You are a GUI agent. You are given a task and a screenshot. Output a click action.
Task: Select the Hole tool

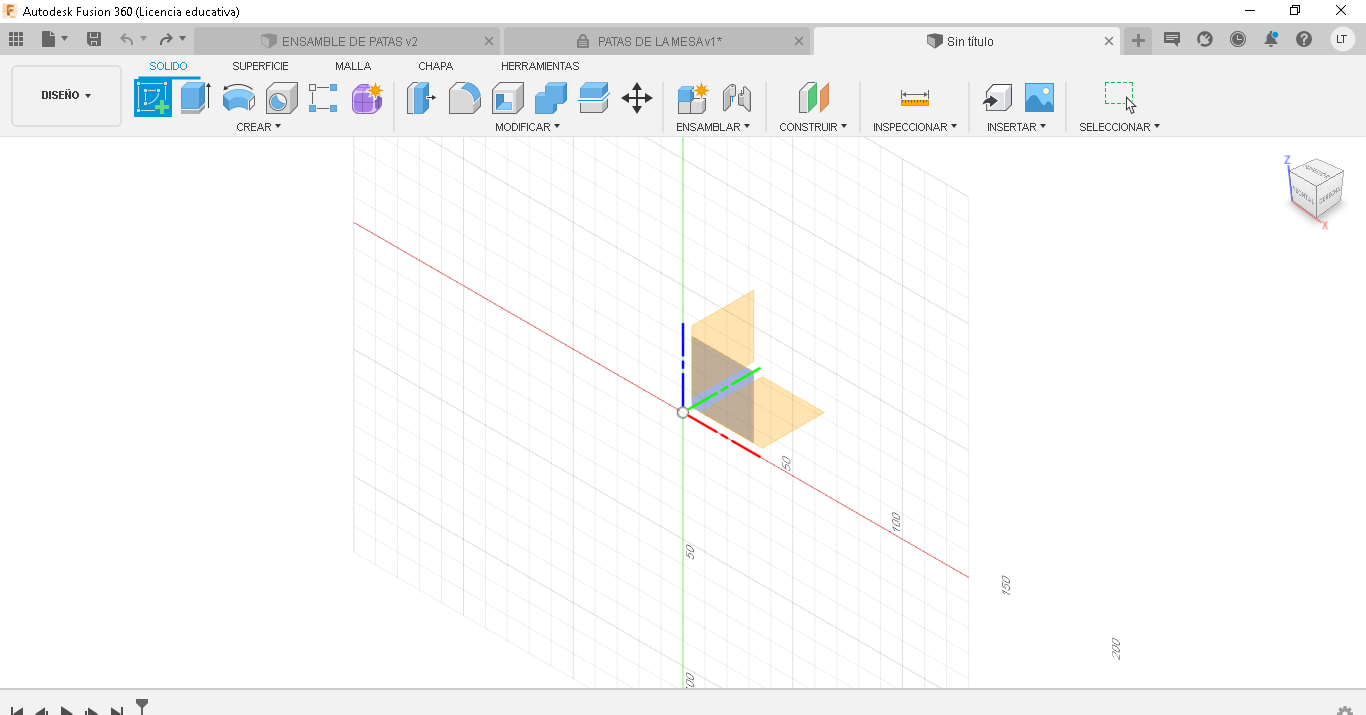(x=281, y=98)
